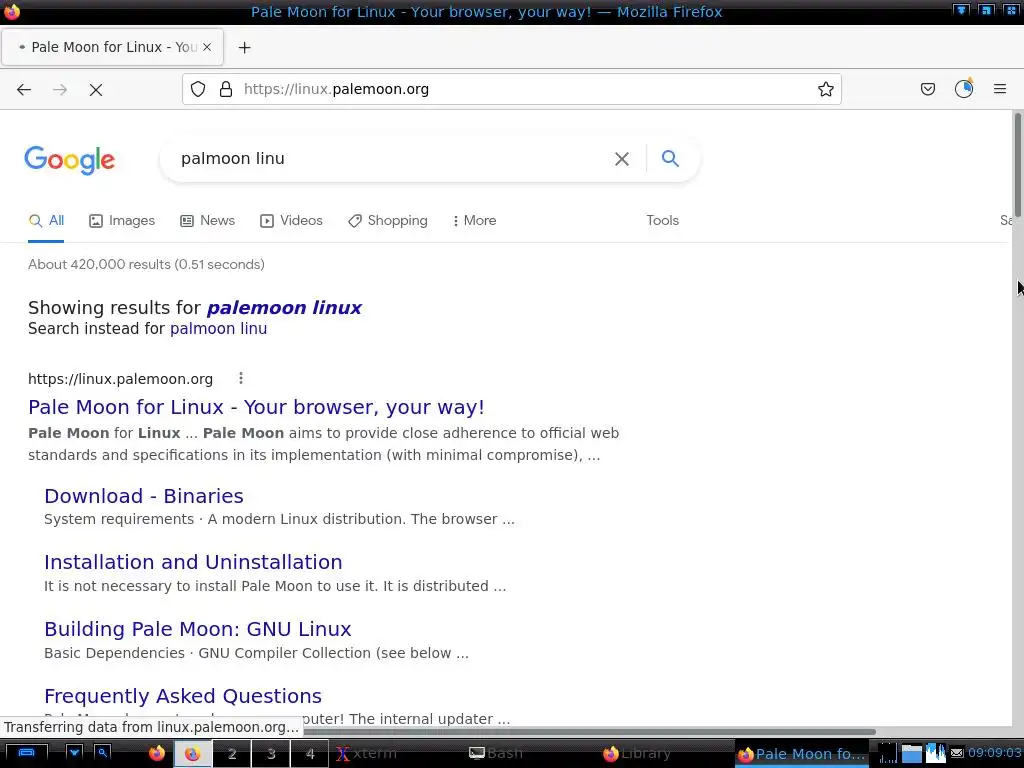The image size is (1024, 768).
Task: Switch to workspace 2 in pager
Action: click(x=232, y=754)
